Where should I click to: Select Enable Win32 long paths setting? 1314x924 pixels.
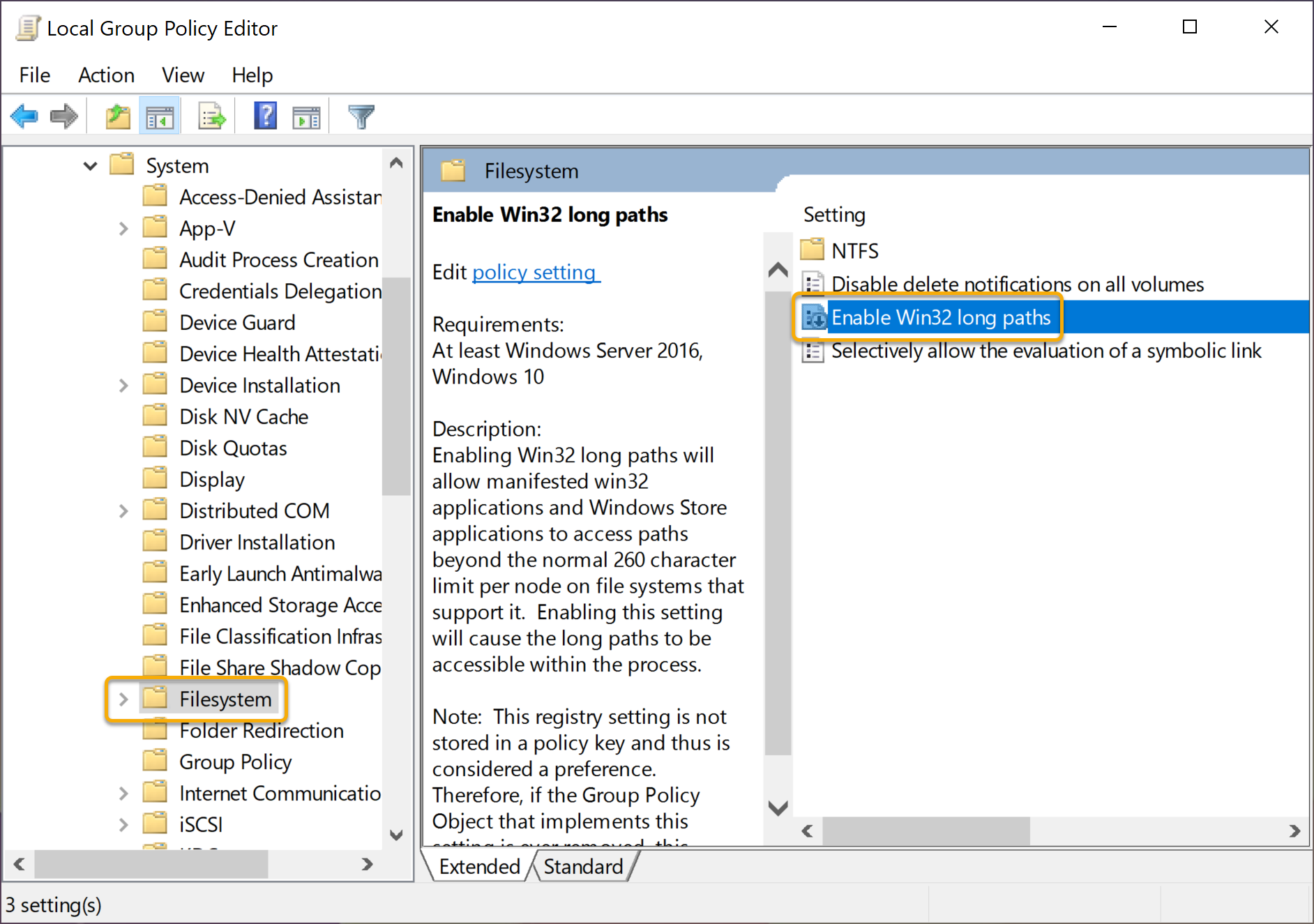coord(941,317)
